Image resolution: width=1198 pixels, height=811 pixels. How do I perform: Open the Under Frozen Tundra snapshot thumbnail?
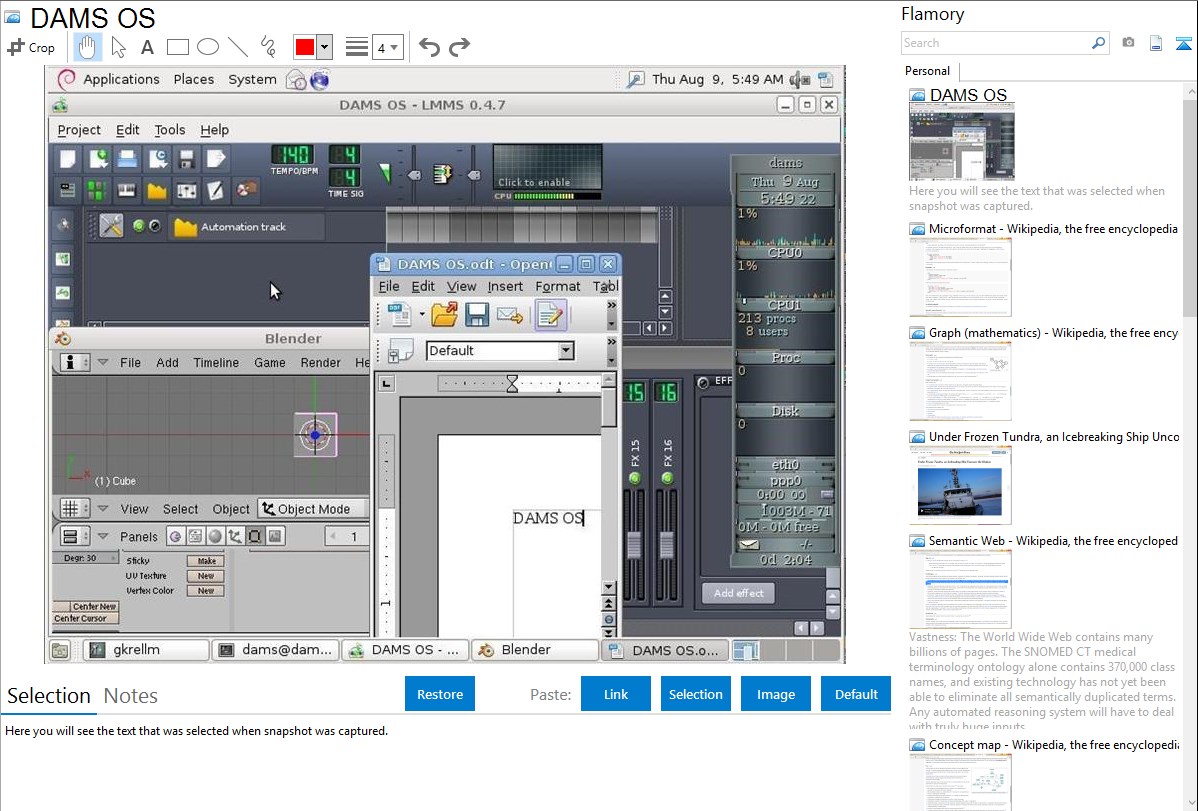[x=960, y=485]
